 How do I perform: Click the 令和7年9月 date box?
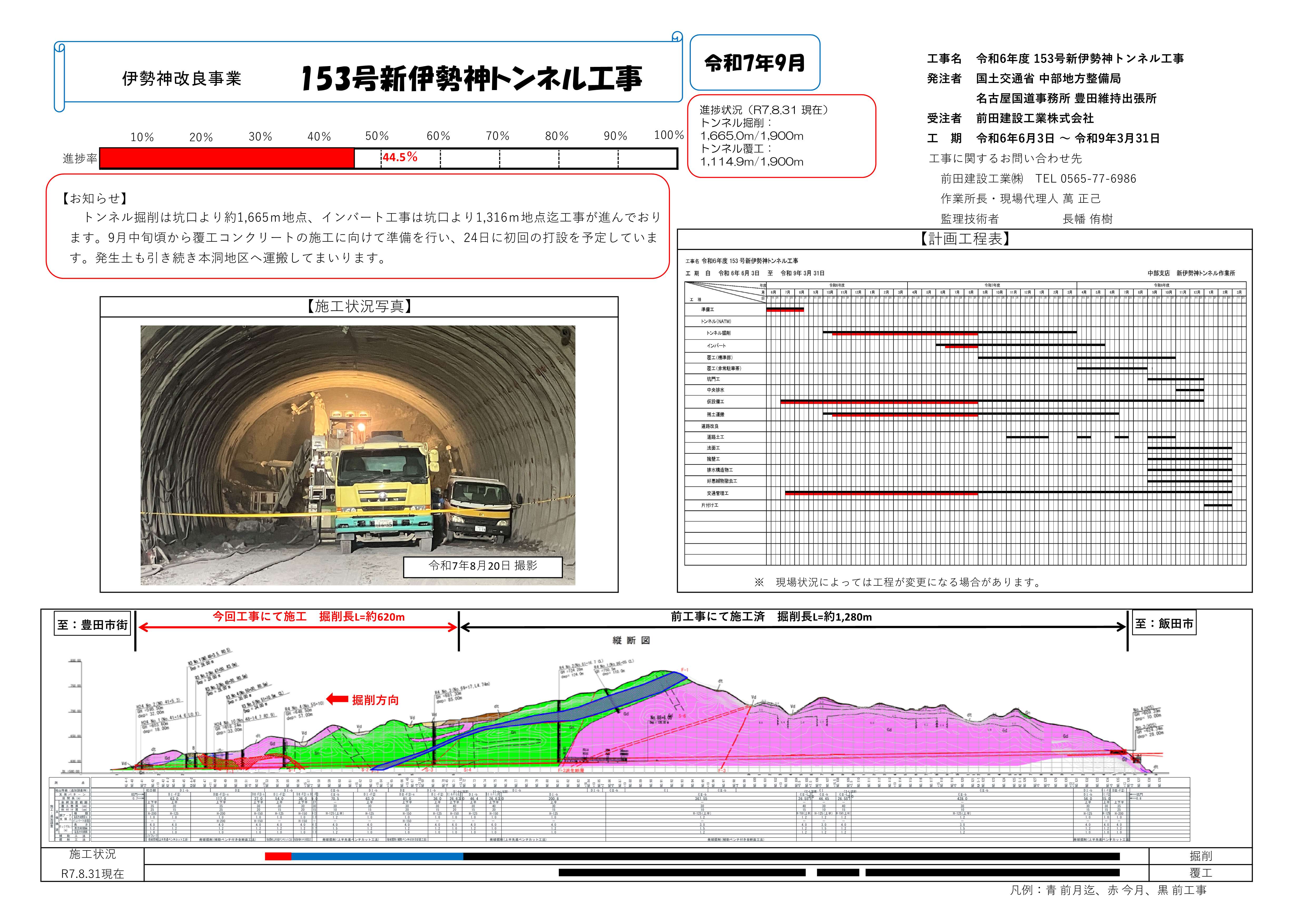(754, 63)
